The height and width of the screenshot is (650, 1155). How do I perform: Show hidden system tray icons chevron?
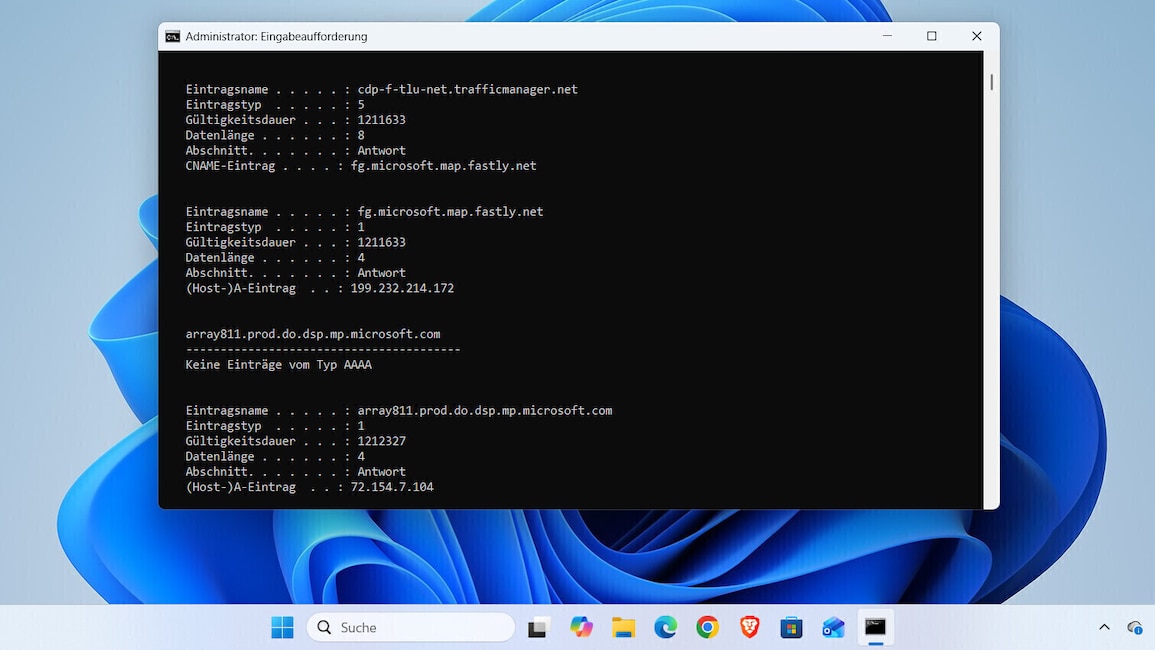point(1104,627)
